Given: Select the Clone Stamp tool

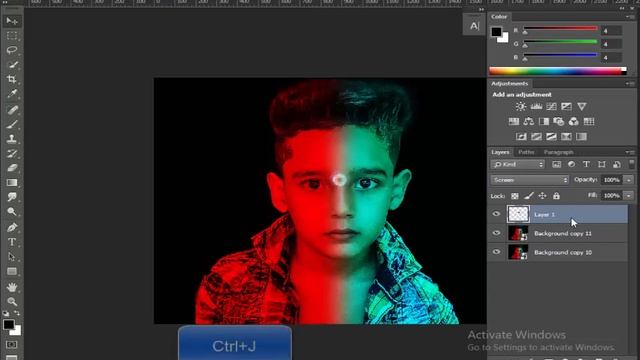Looking at the screenshot, I should coord(12,139).
